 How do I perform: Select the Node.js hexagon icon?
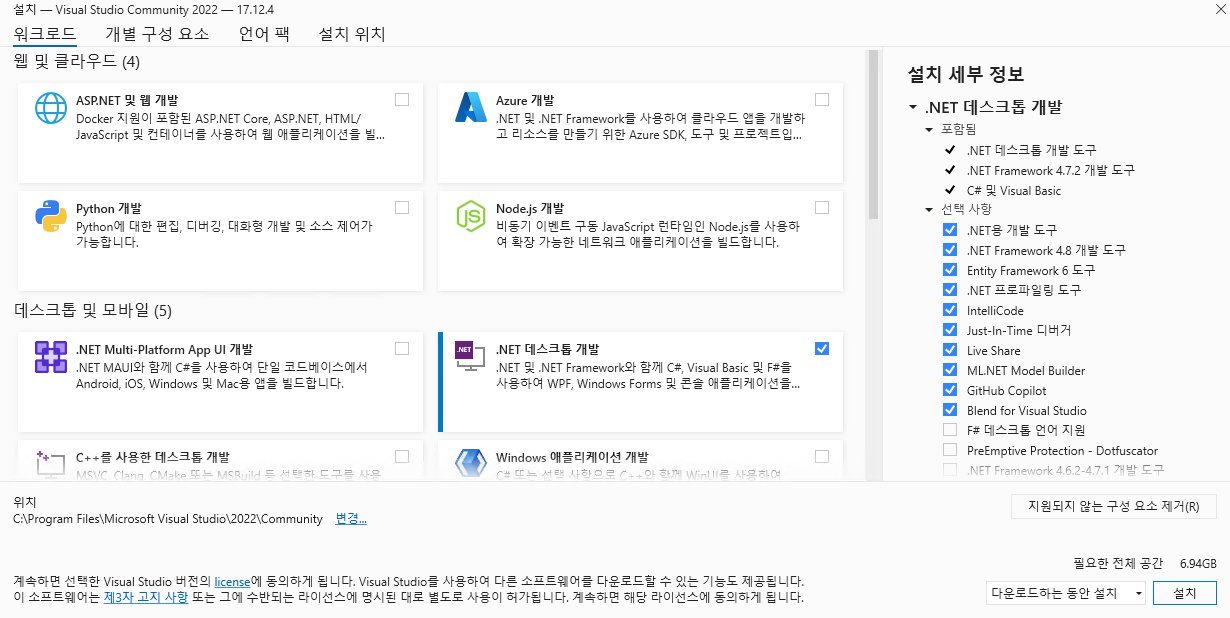471,215
